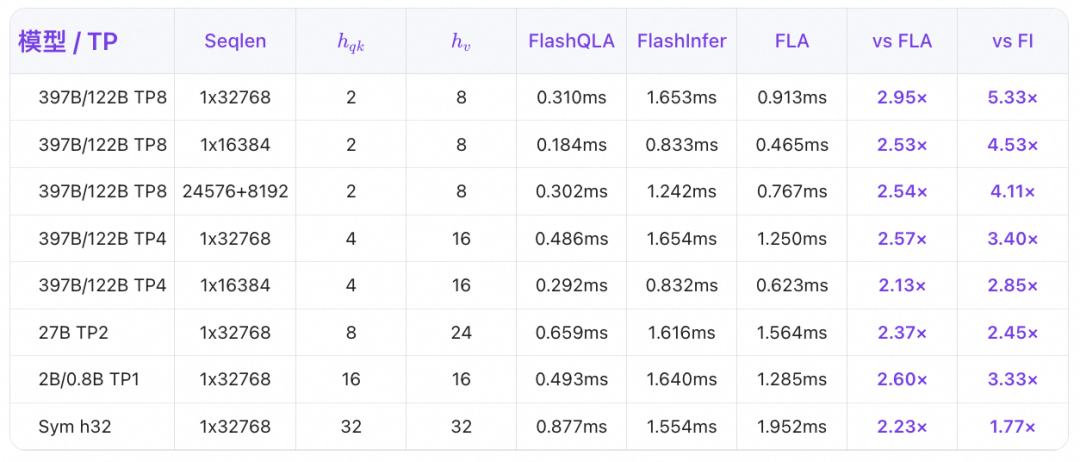Click the 5.33× speedup value

pos(1012,98)
